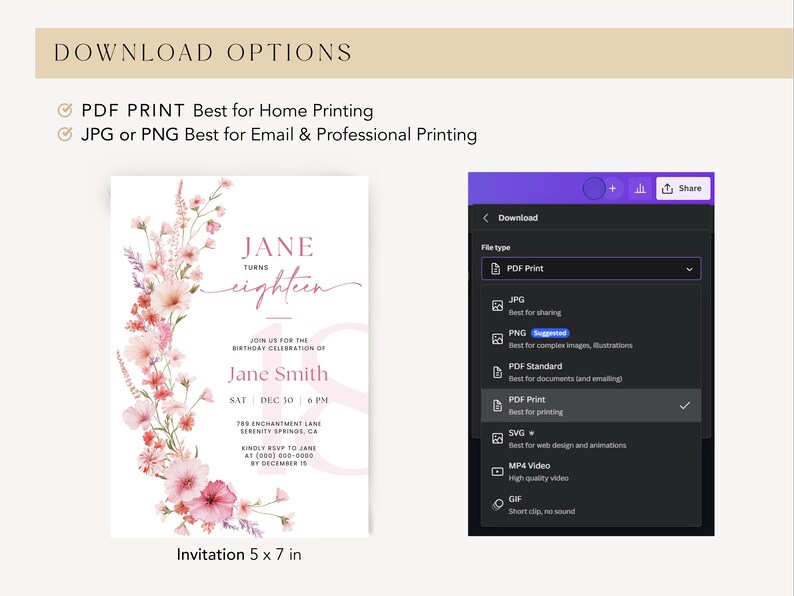Select the SVG file type option
The width and height of the screenshot is (794, 596).
coord(591,439)
